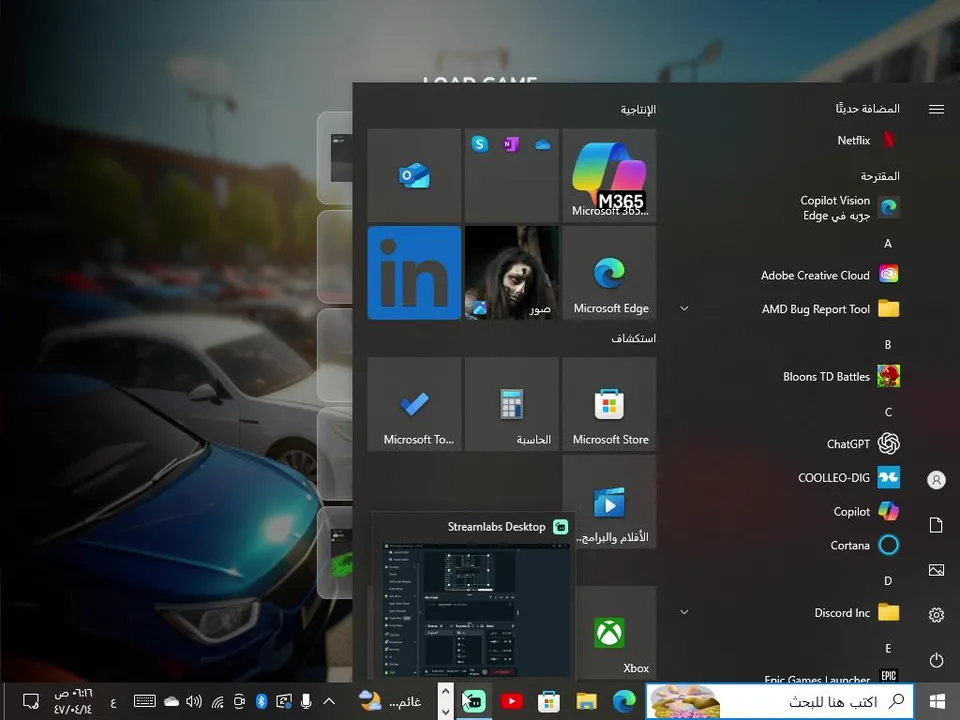The width and height of the screenshot is (960, 720).
Task: Click the taskbar scroll down arrow
Action: (x=446, y=711)
